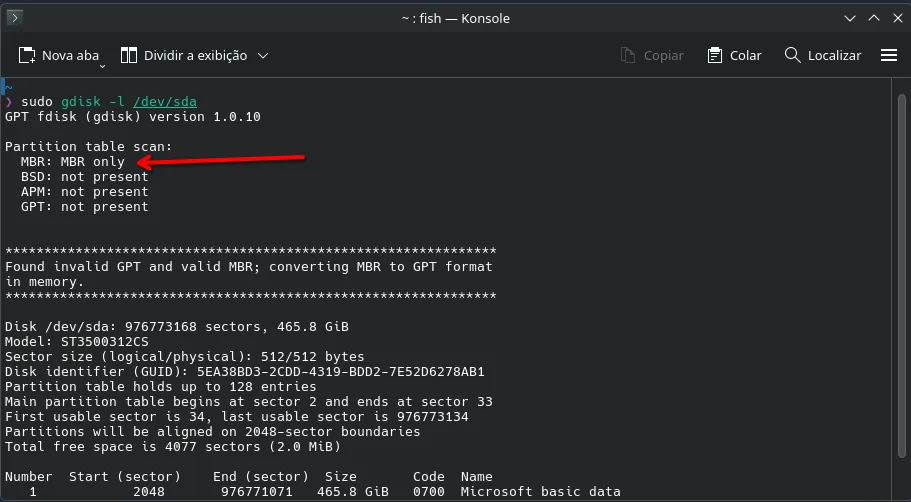Click the 'Partition table holds up to 128 entries' line
Viewport: 911px width, 502px height.
coord(160,387)
